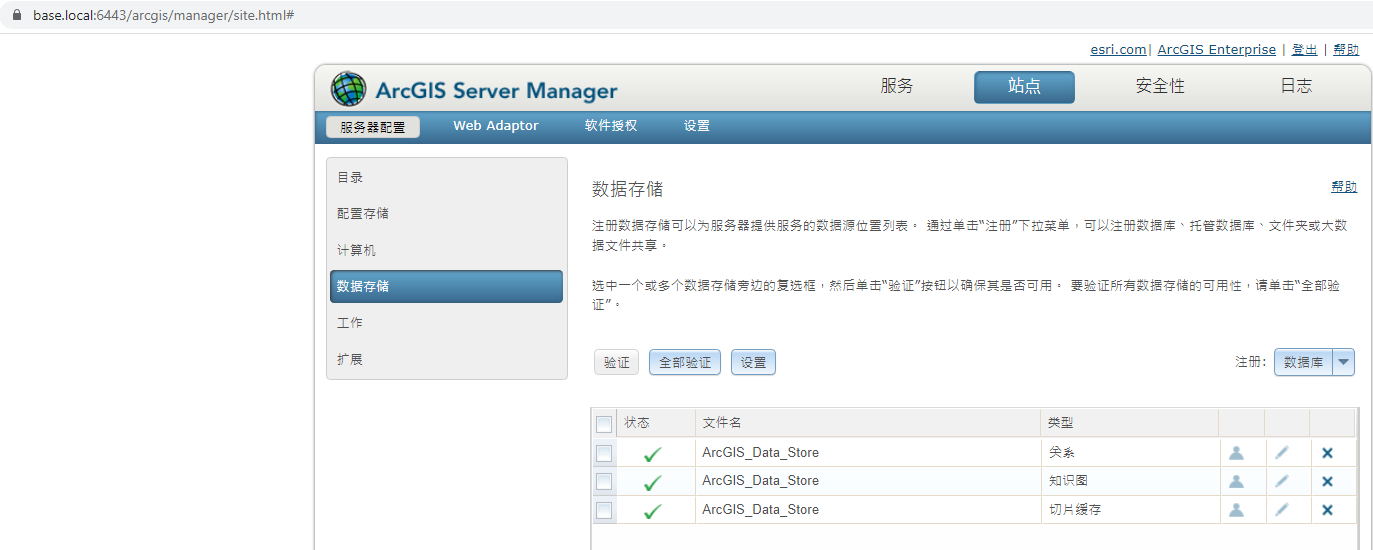
Task: Click the 验证 button
Action: point(617,362)
